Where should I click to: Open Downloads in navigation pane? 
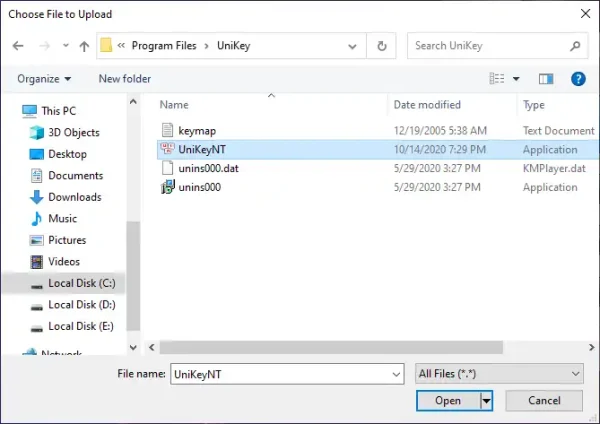click(75, 197)
